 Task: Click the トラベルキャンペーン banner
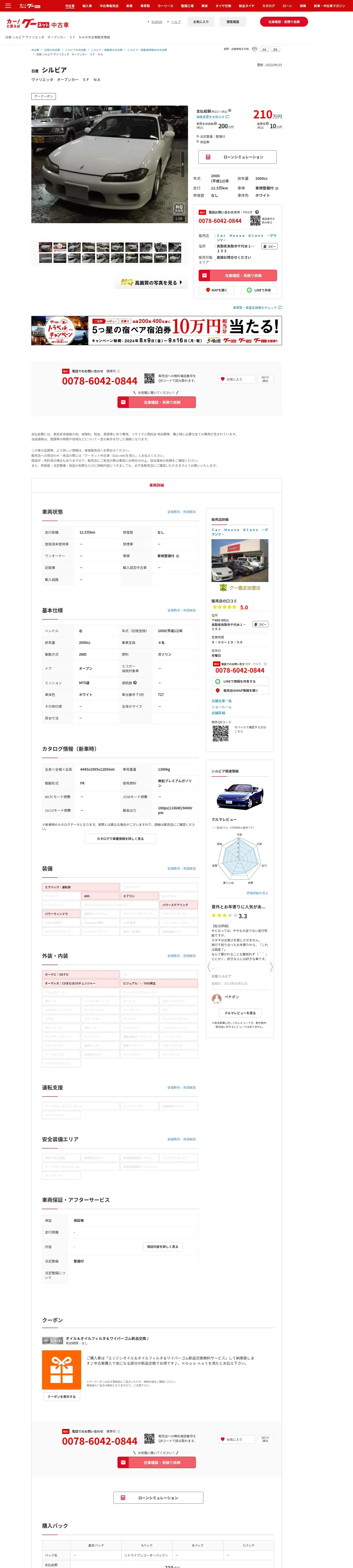(156, 331)
